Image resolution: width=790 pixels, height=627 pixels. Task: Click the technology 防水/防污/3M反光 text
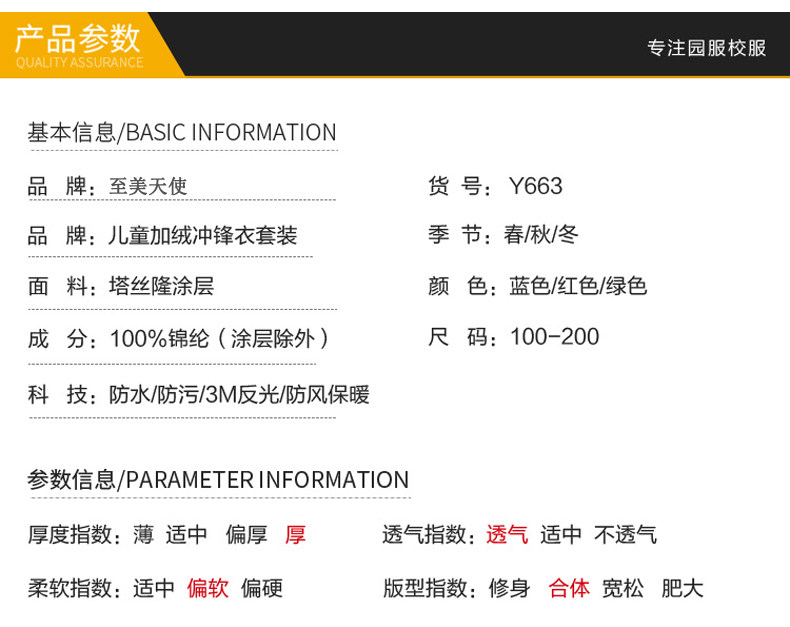(x=194, y=395)
